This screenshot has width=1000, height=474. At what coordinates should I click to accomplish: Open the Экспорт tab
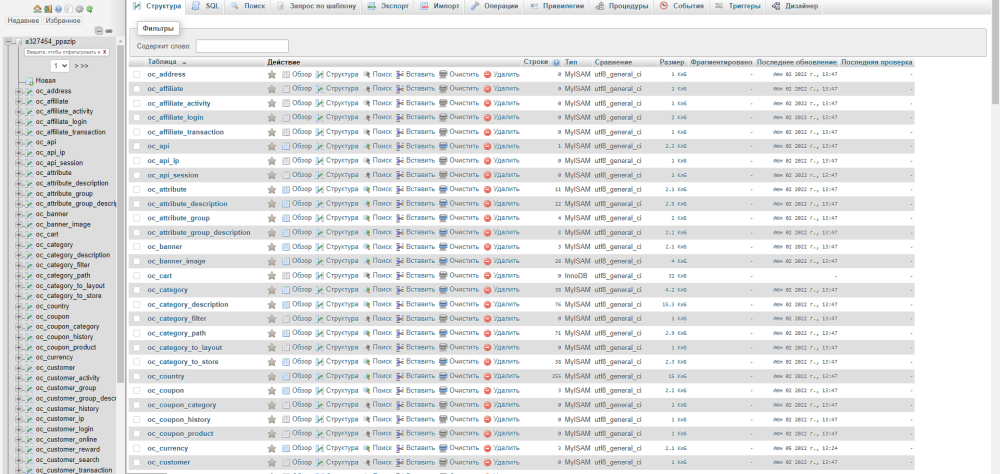pyautogui.click(x=388, y=6)
